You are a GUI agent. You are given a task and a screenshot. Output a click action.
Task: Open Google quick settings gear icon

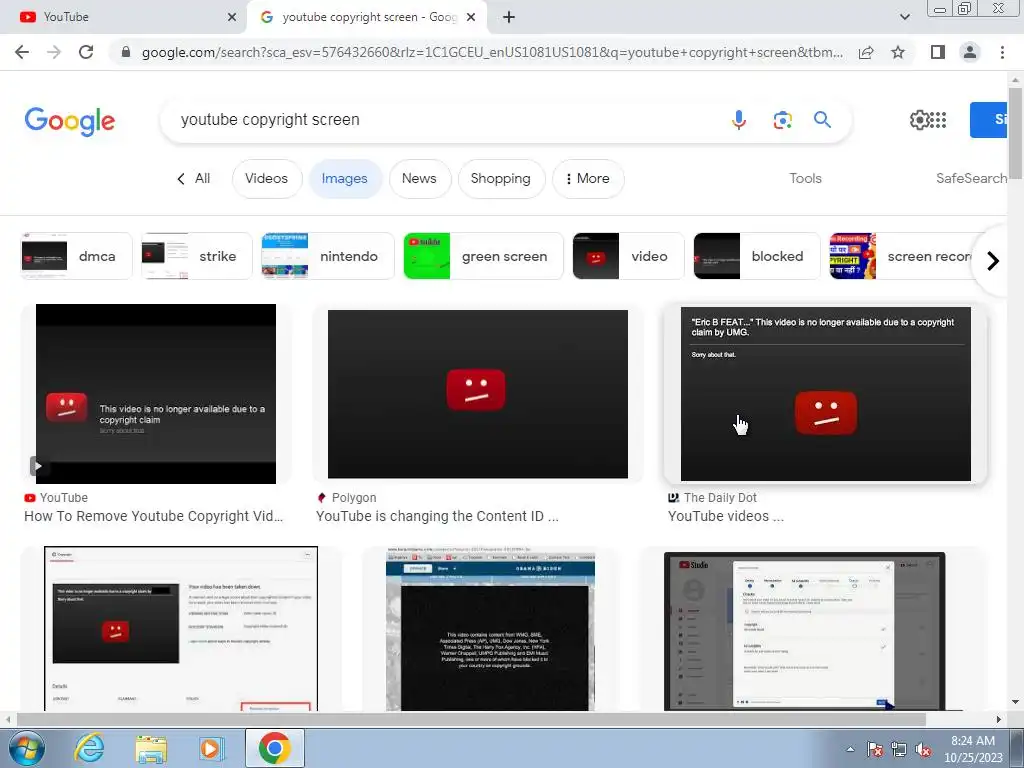coord(919,120)
